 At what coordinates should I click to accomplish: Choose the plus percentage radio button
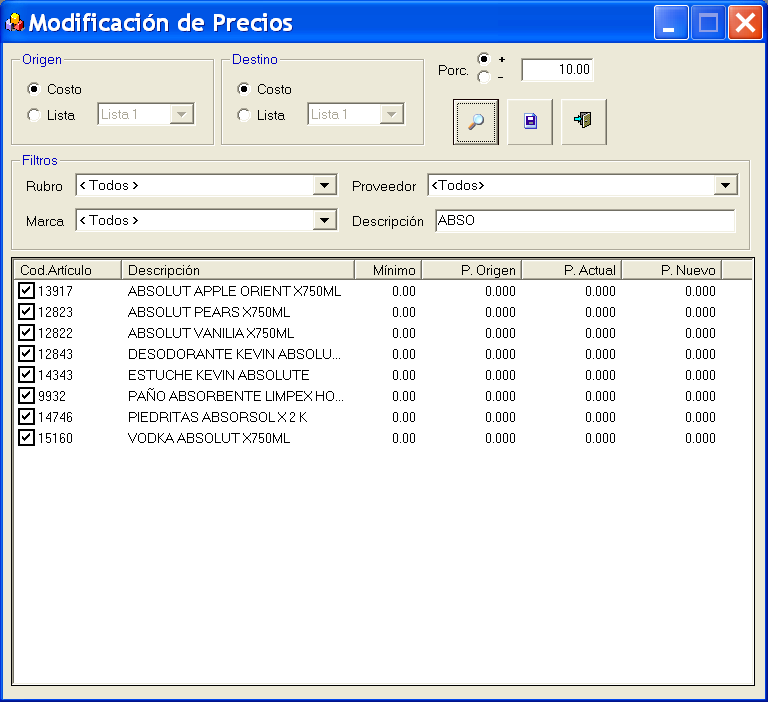[484, 59]
